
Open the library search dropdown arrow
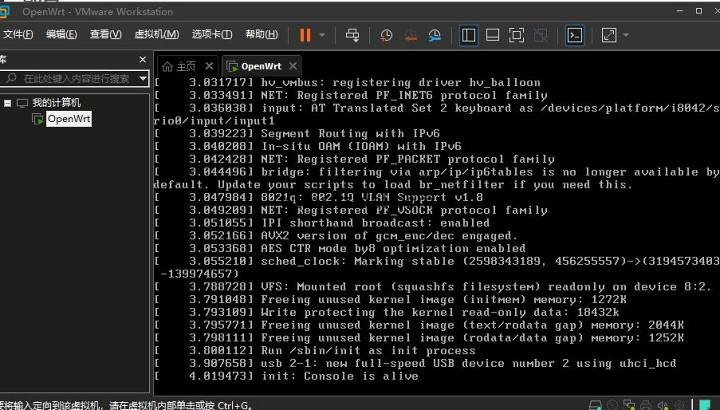click(x=143, y=79)
